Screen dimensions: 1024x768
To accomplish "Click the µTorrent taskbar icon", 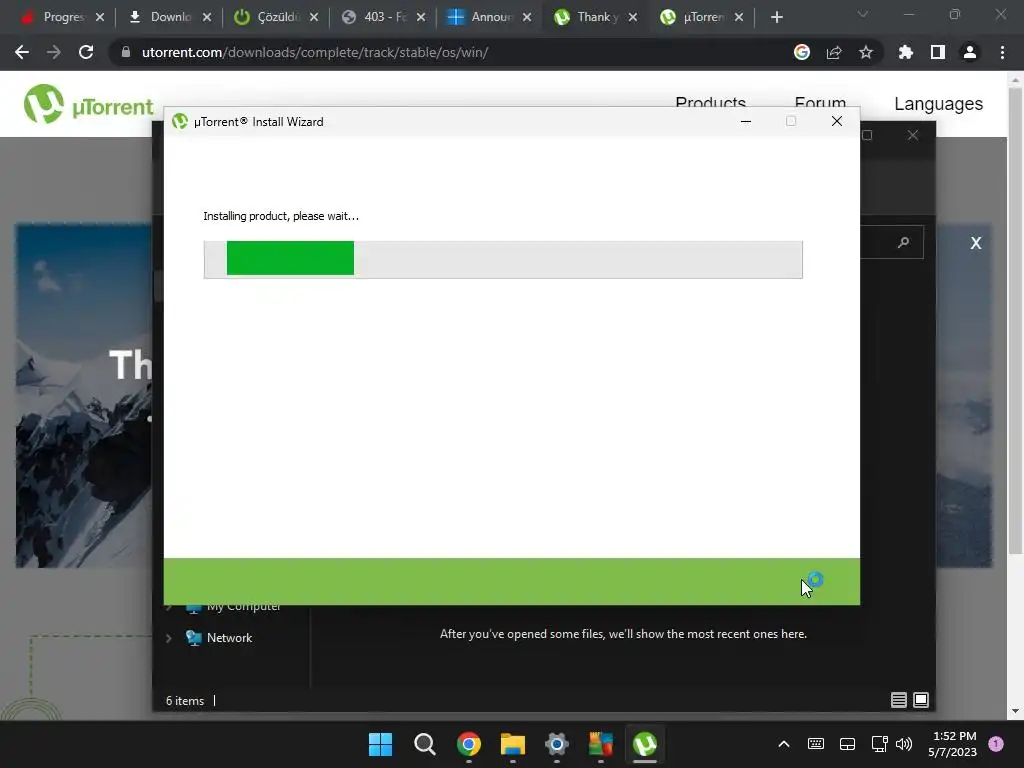I will (645, 744).
